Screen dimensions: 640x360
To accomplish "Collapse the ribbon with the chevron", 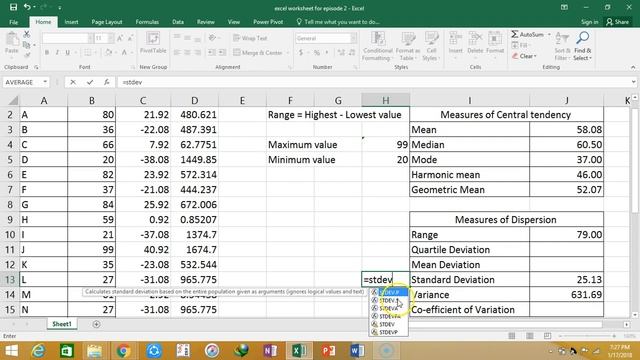I will 633,67.
